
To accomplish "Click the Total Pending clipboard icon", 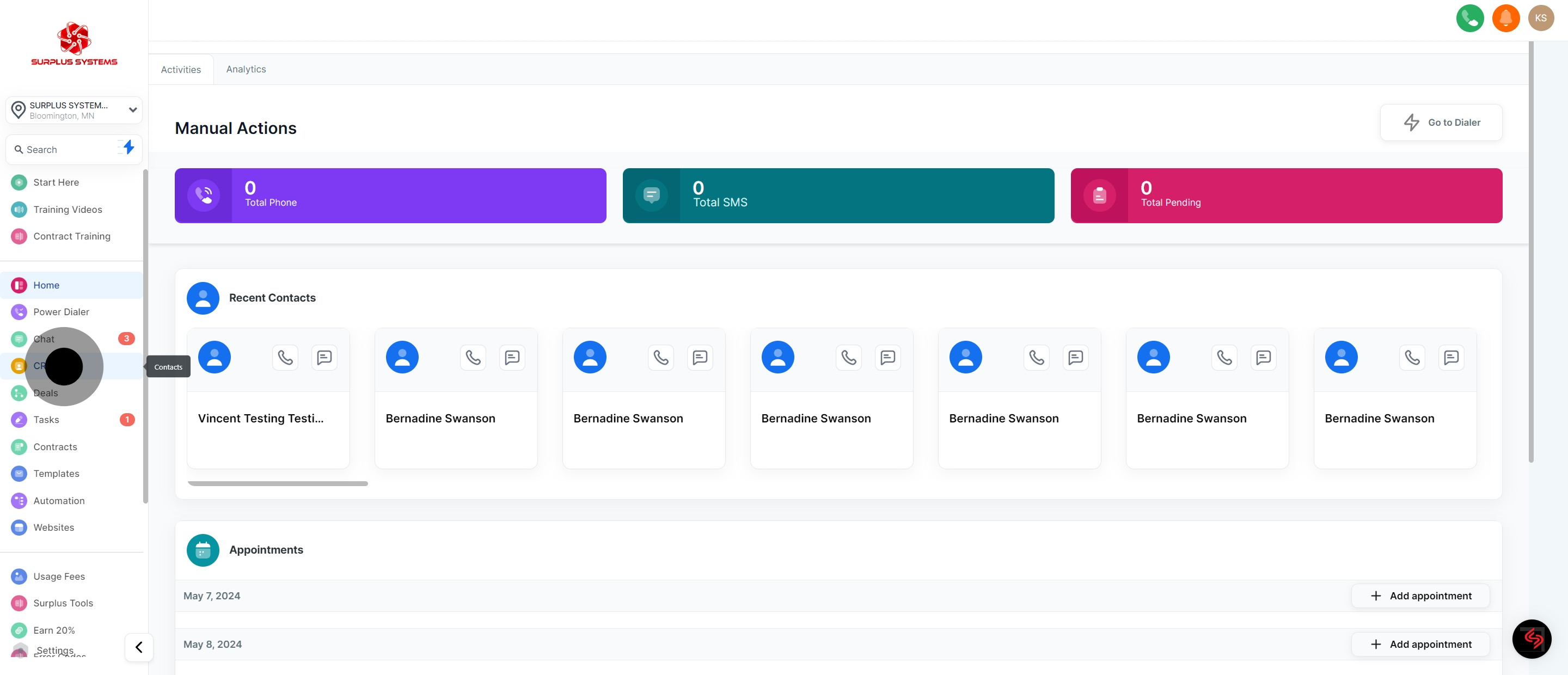I will click(1099, 195).
